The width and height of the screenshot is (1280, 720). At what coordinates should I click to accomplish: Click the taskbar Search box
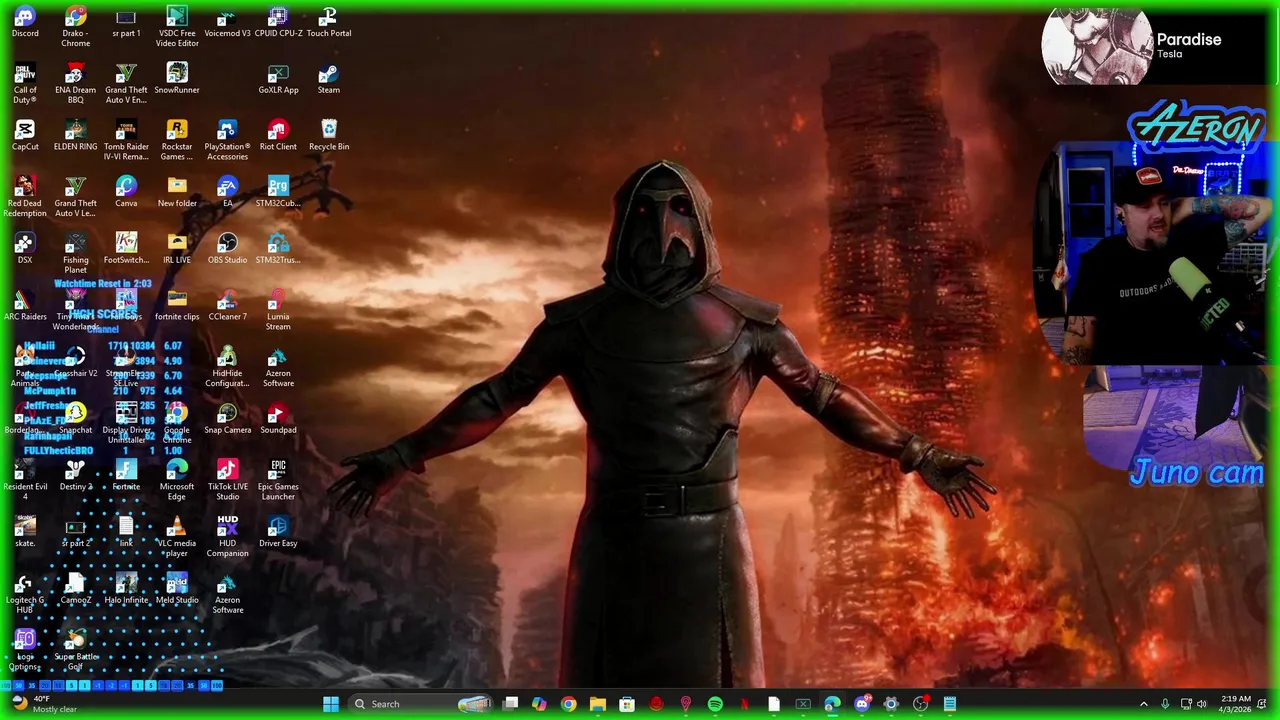[421, 704]
